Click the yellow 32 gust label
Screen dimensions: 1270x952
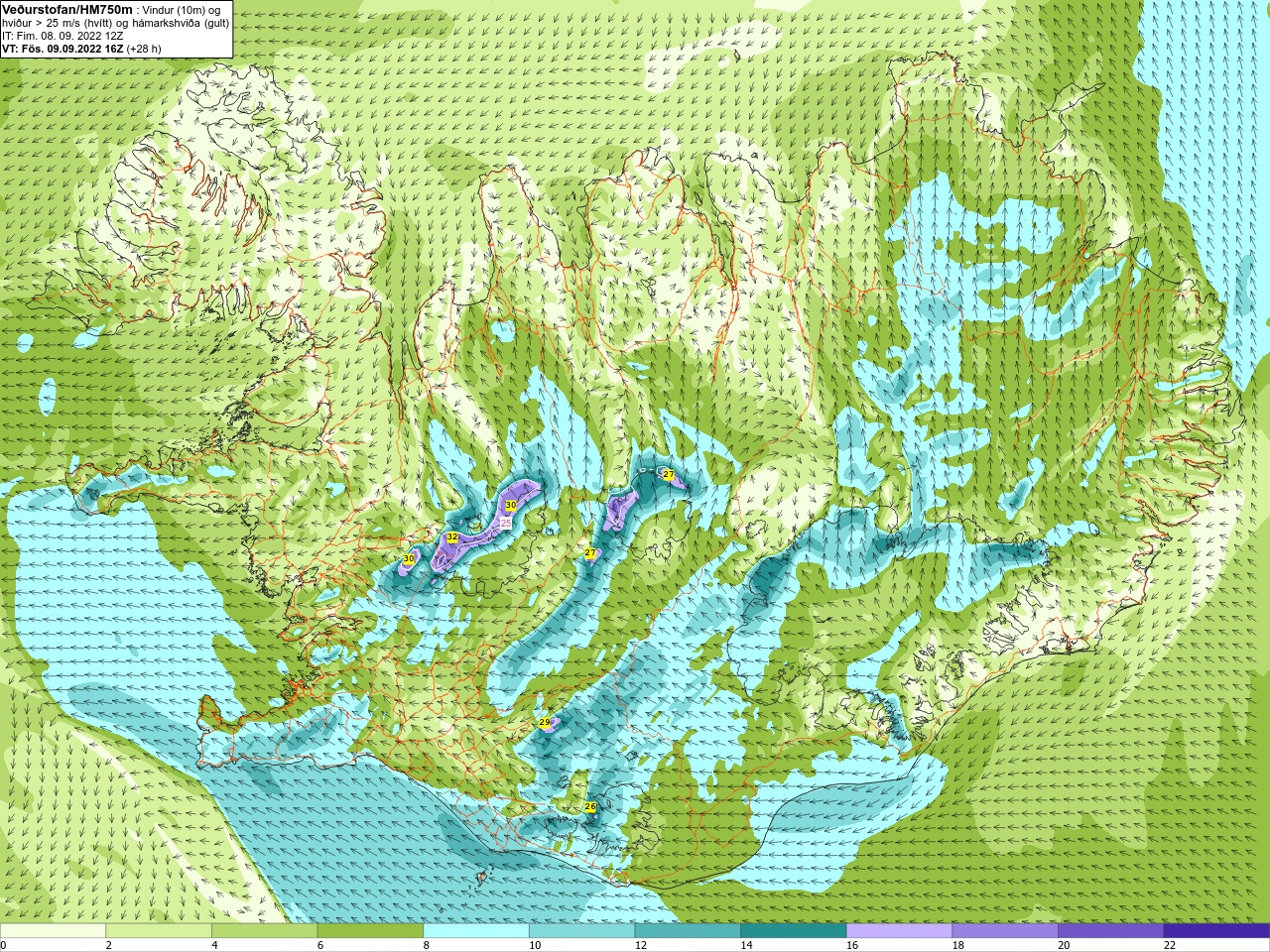point(452,537)
